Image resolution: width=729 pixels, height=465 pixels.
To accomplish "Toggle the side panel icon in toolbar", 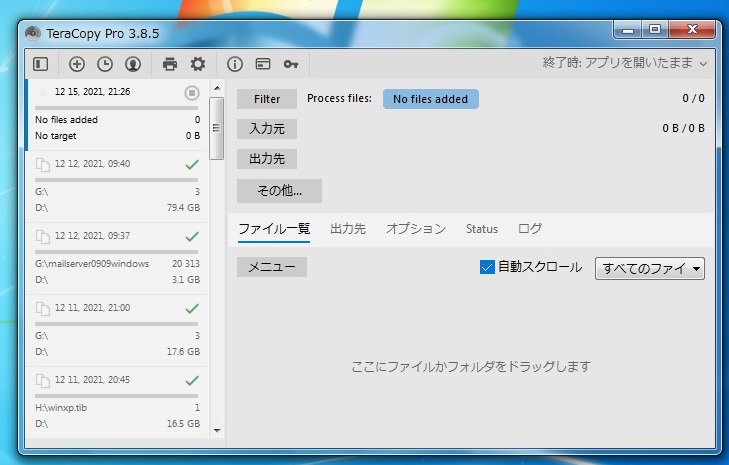I will pos(40,64).
